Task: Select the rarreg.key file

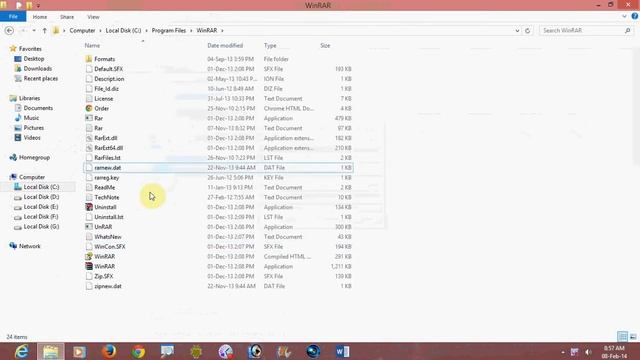Action: [x=107, y=178]
